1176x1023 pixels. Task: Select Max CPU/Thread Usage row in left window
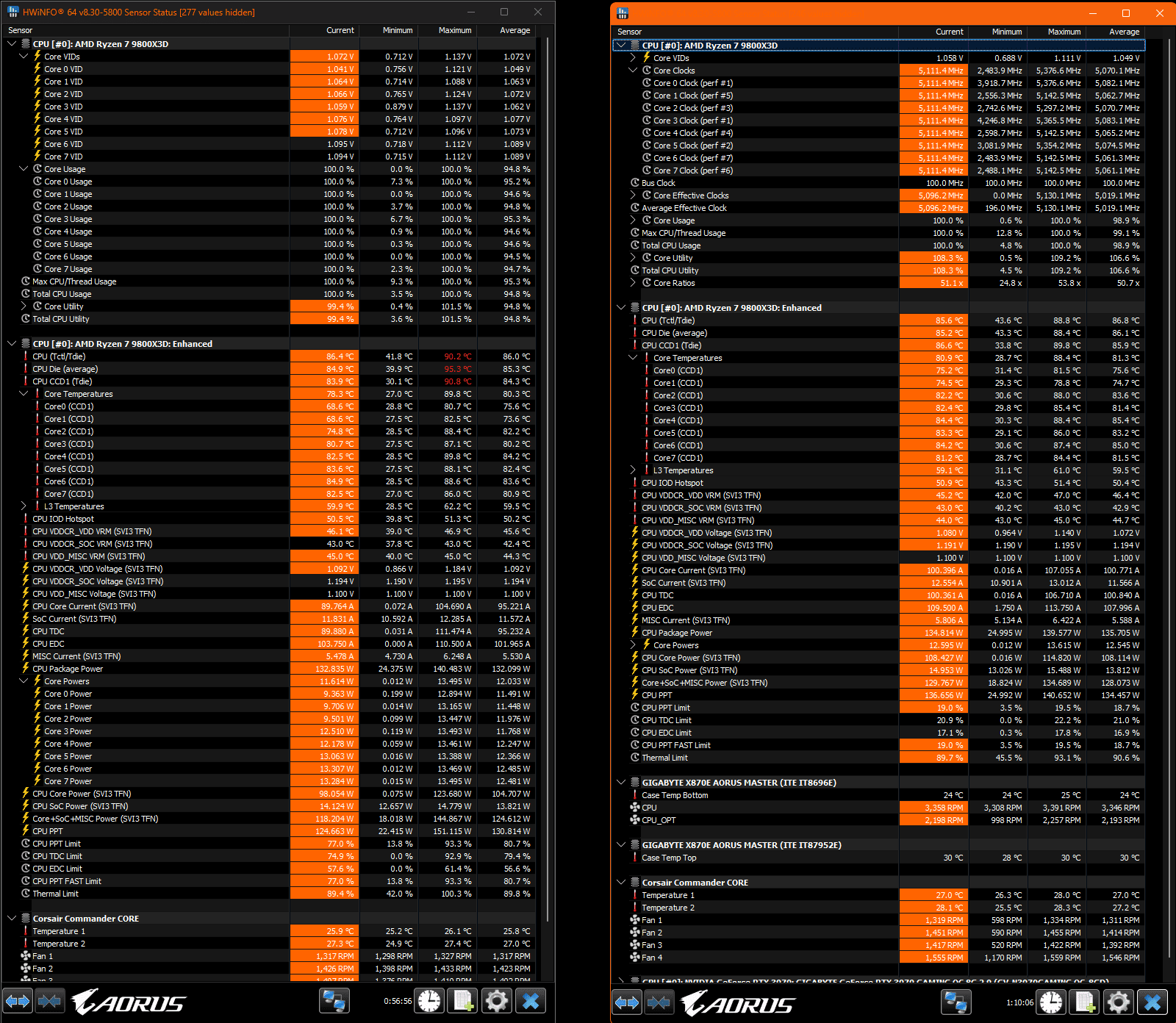coord(270,281)
